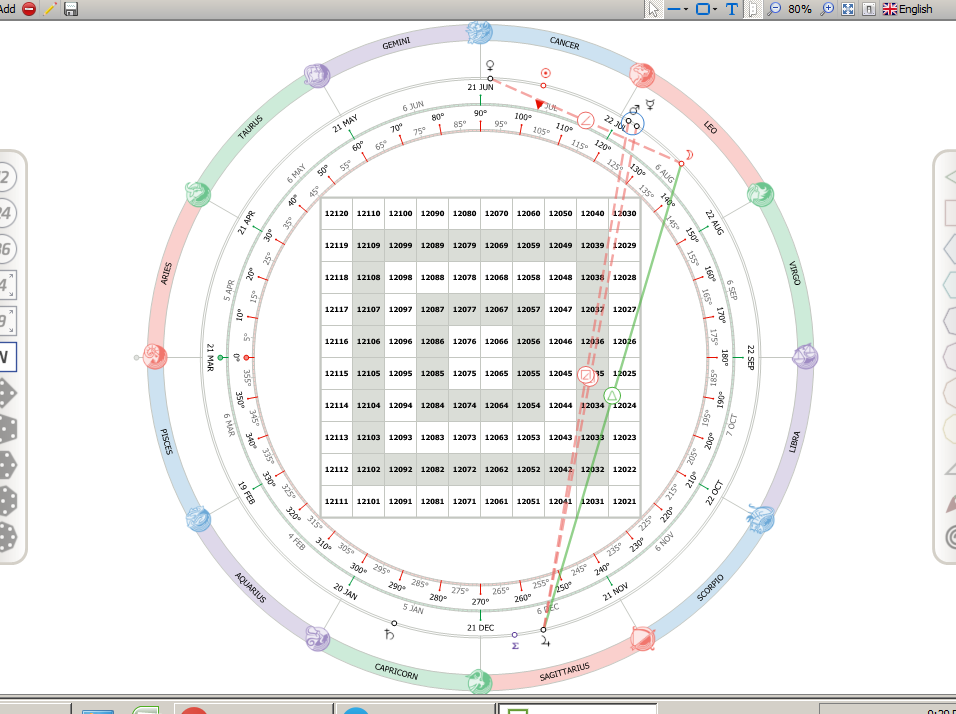Toggle the ruler tool in toolbar

tap(754, 9)
